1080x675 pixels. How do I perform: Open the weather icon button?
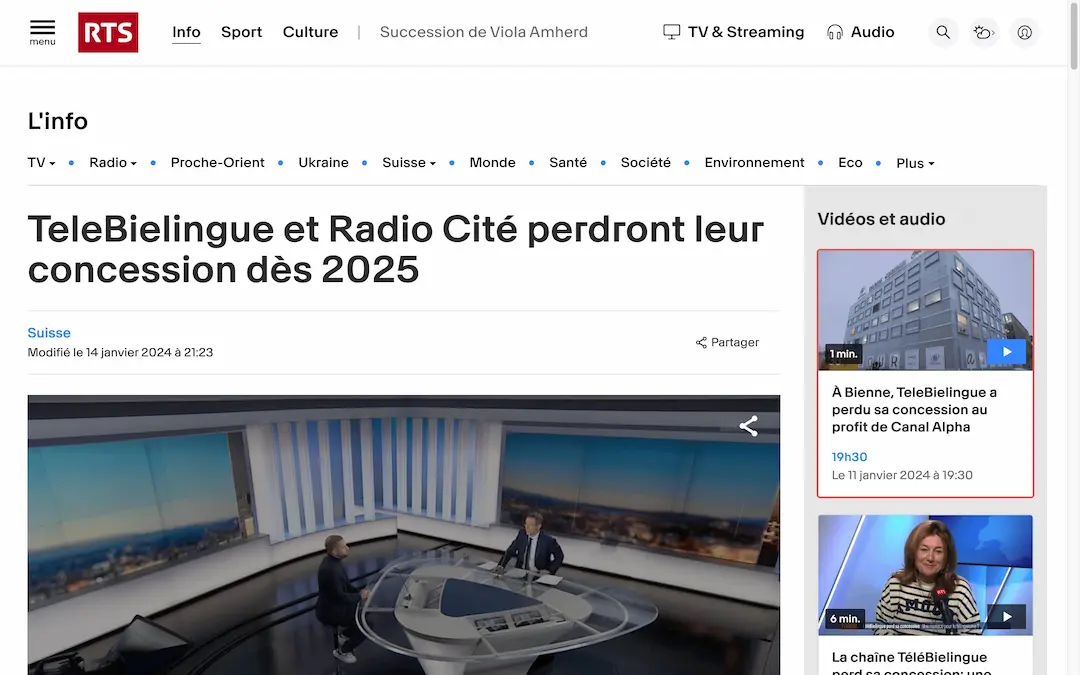[984, 32]
